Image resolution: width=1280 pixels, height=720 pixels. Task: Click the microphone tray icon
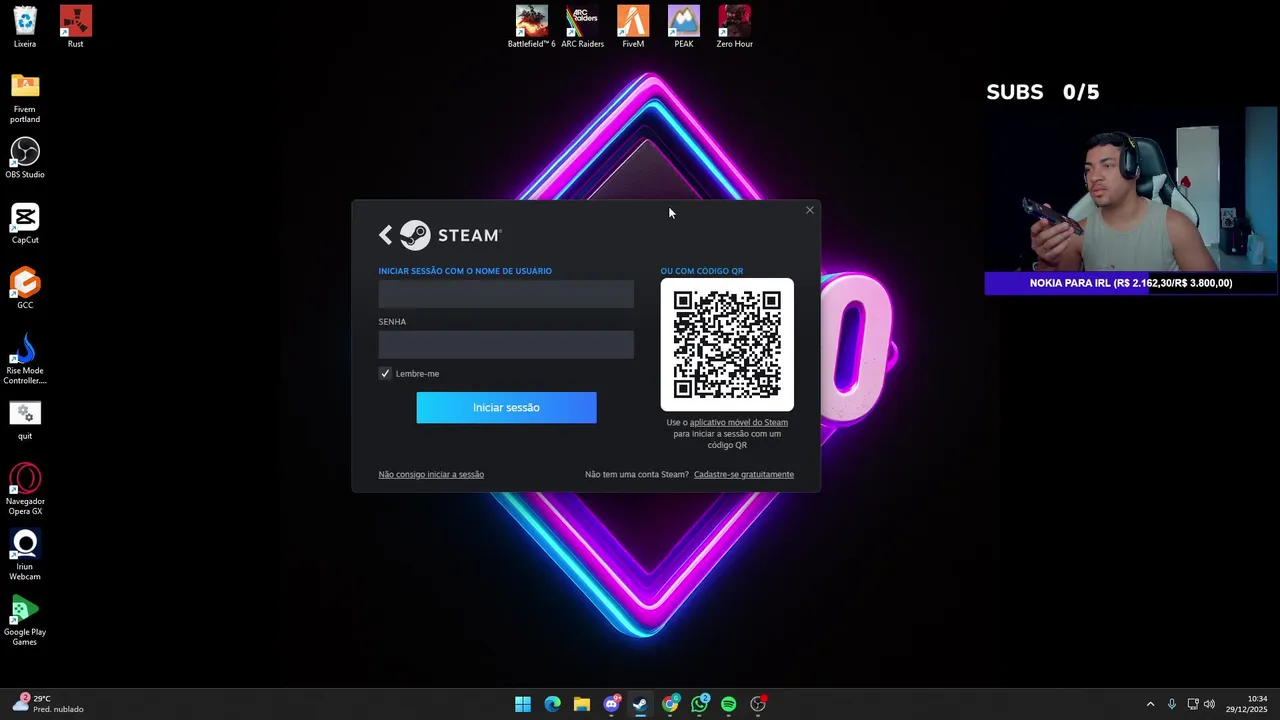click(x=1171, y=704)
